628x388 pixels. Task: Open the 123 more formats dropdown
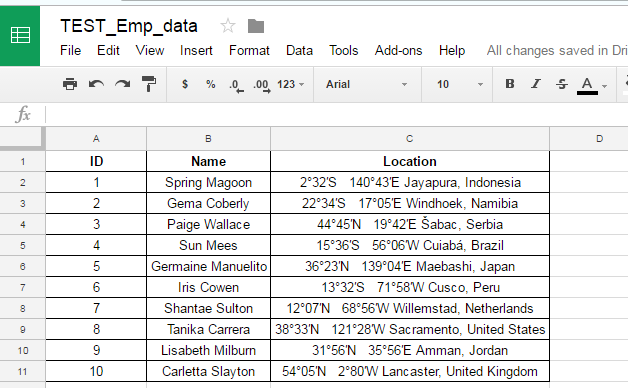point(290,84)
